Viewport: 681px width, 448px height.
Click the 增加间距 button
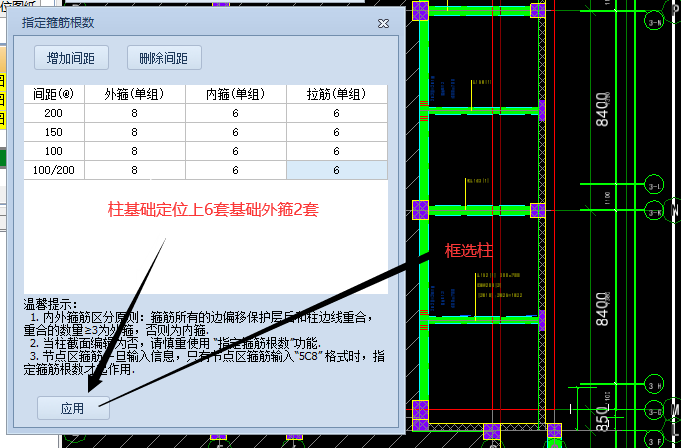71,58
